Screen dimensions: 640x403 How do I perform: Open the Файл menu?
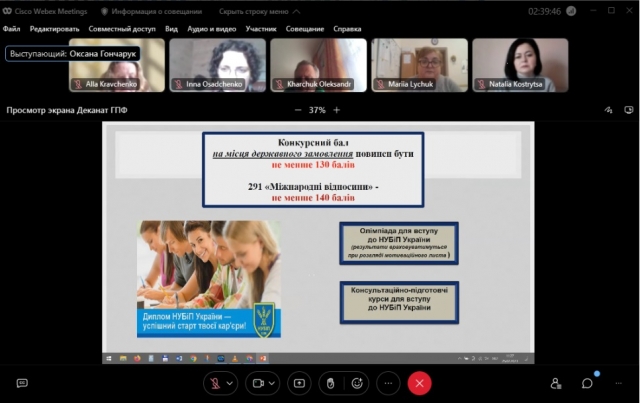[x=11, y=29]
